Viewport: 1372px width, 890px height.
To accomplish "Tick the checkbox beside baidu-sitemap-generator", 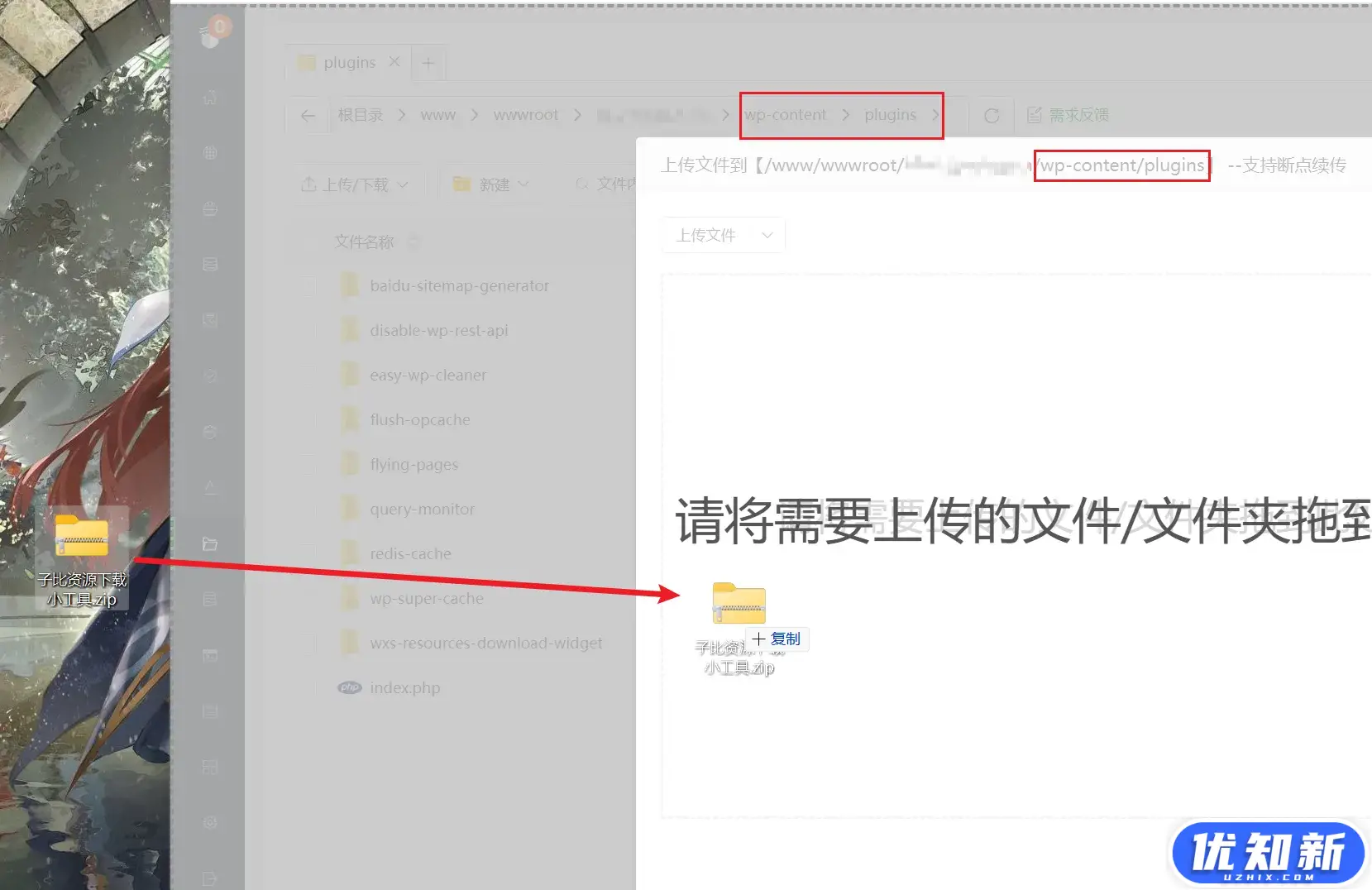I will click(x=309, y=286).
